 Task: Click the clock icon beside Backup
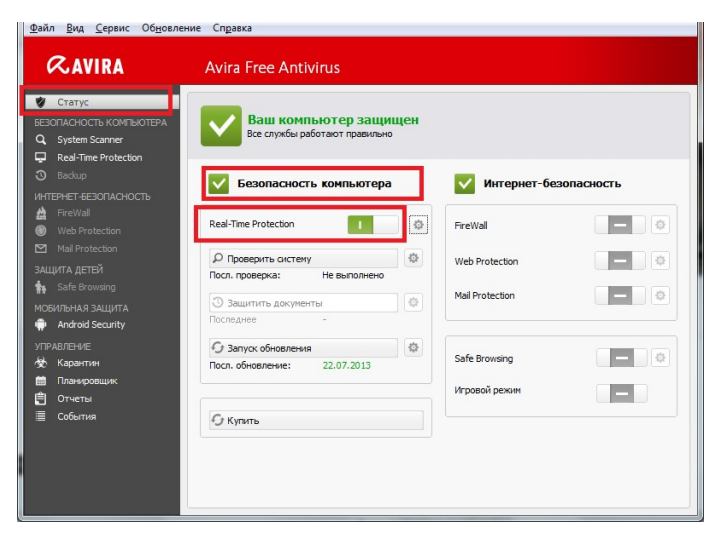41,175
